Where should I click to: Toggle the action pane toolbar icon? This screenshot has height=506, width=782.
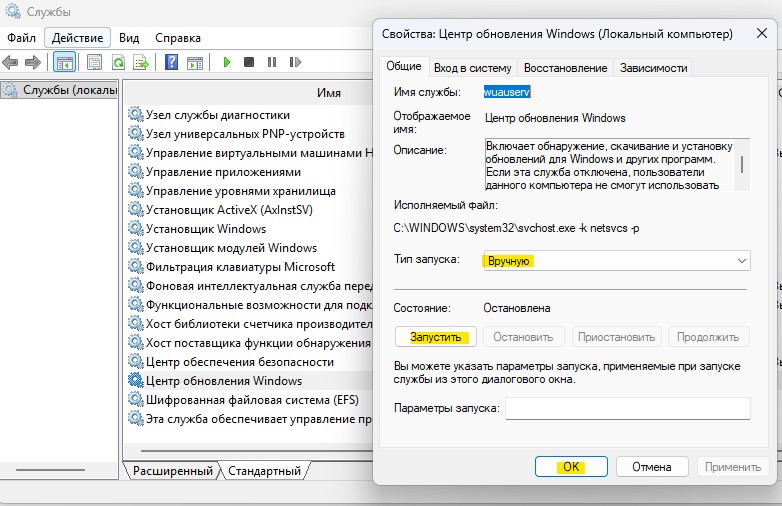[x=195, y=62]
